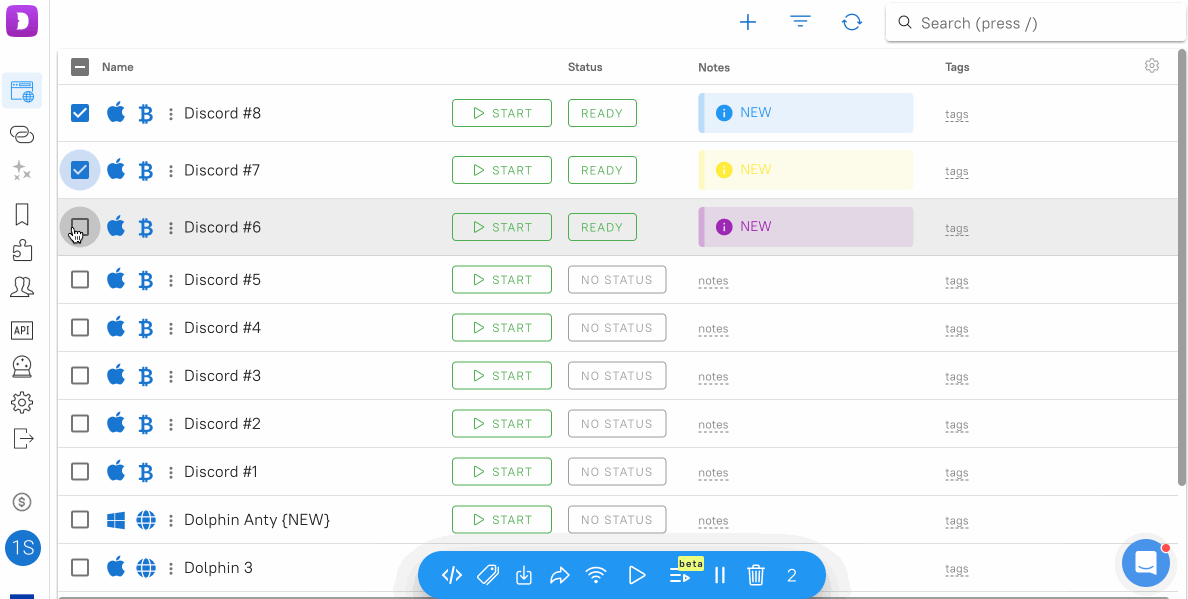This screenshot has width=1188, height=599.
Task: Toggle the select-all checkbox in the table header
Action: [x=80, y=67]
